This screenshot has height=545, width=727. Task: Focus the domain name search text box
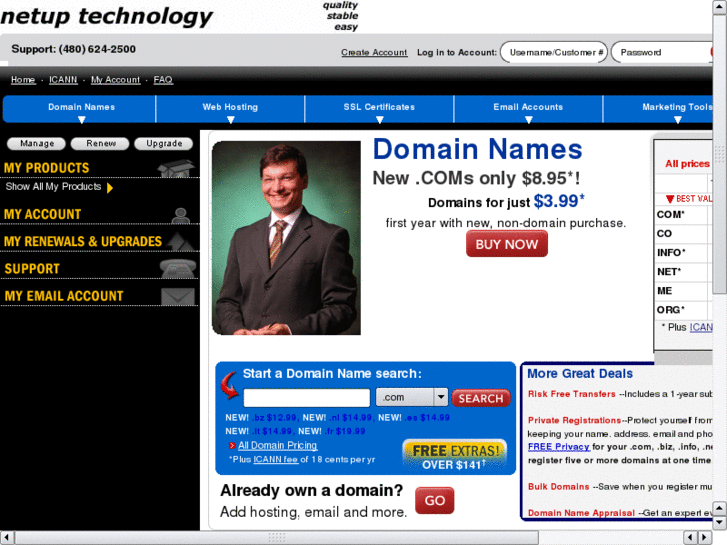point(306,398)
